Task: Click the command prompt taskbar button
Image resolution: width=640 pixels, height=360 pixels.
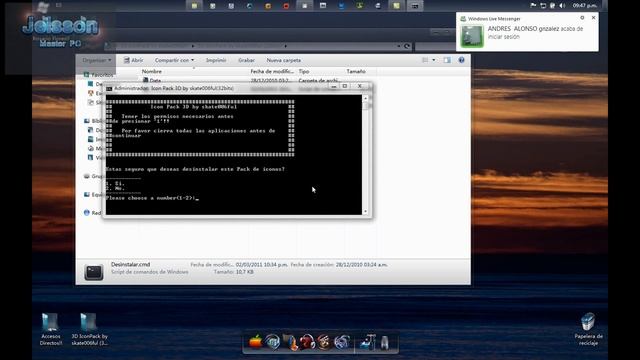Action: pyautogui.click(x=415, y=6)
